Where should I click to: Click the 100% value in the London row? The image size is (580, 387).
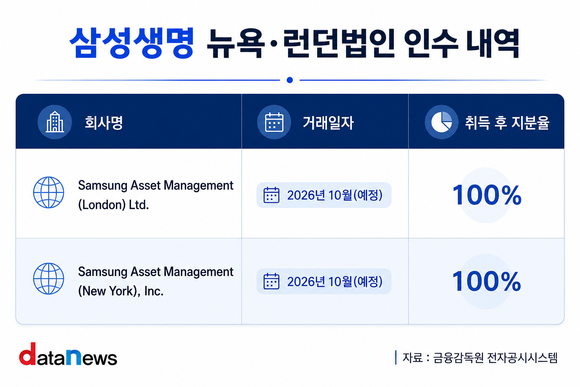[x=487, y=195]
